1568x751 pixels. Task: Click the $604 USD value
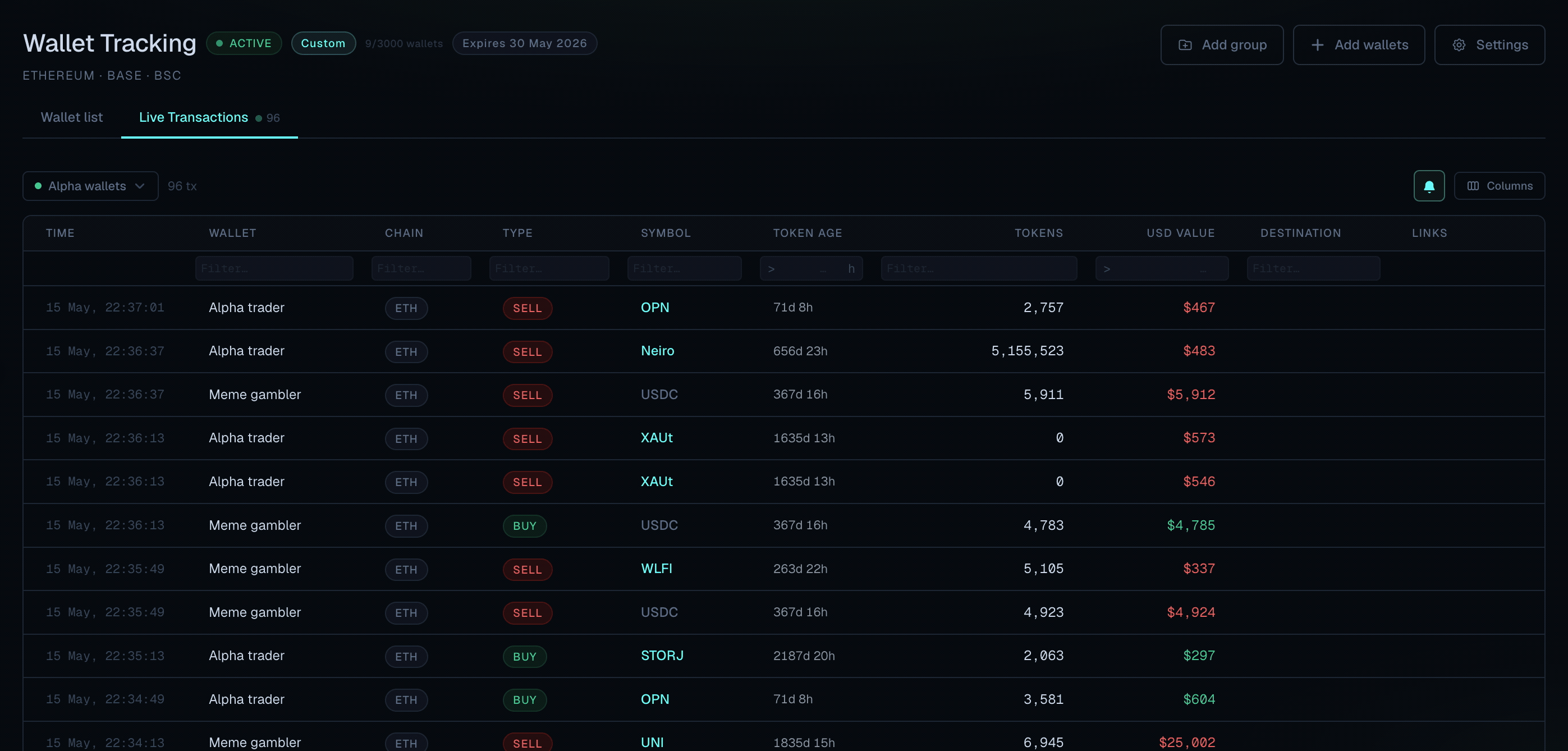pyautogui.click(x=1199, y=699)
